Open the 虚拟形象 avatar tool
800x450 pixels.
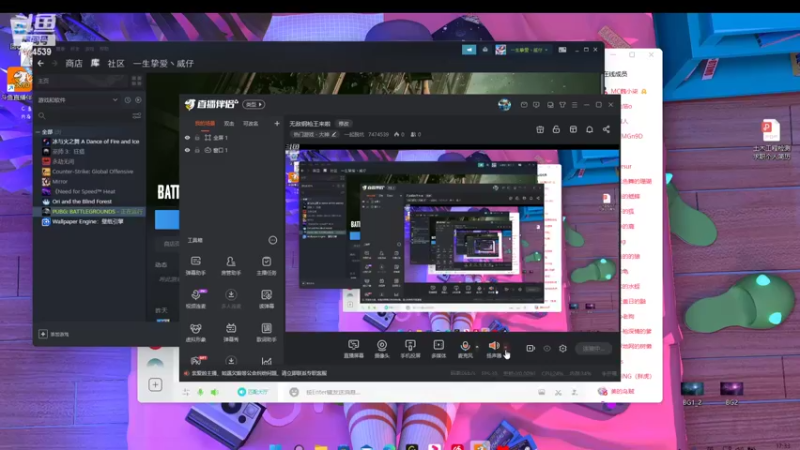tap(196, 332)
